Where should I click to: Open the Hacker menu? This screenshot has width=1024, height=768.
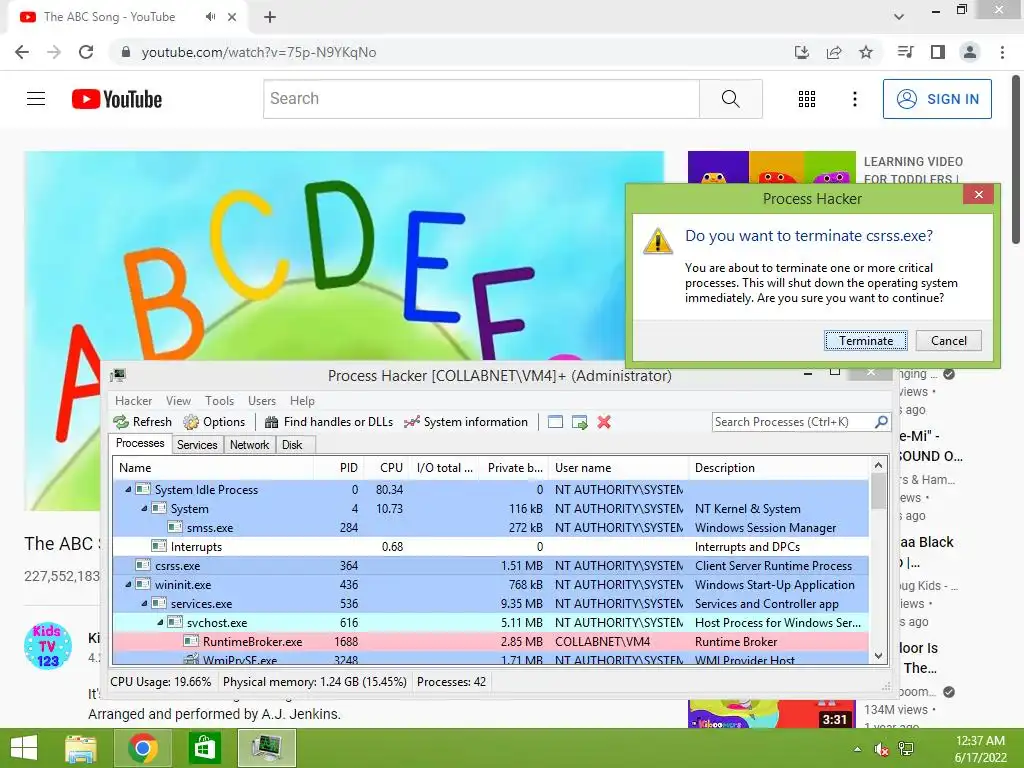click(x=133, y=400)
